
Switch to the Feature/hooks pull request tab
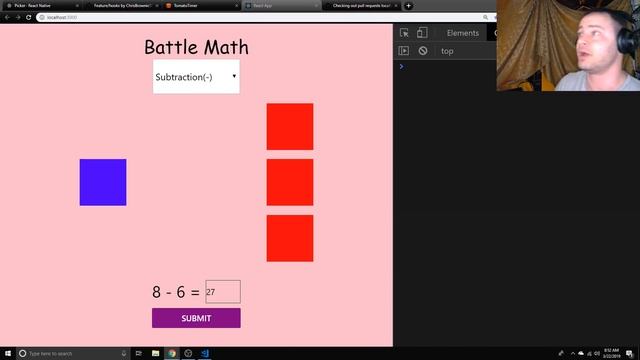click(122, 6)
